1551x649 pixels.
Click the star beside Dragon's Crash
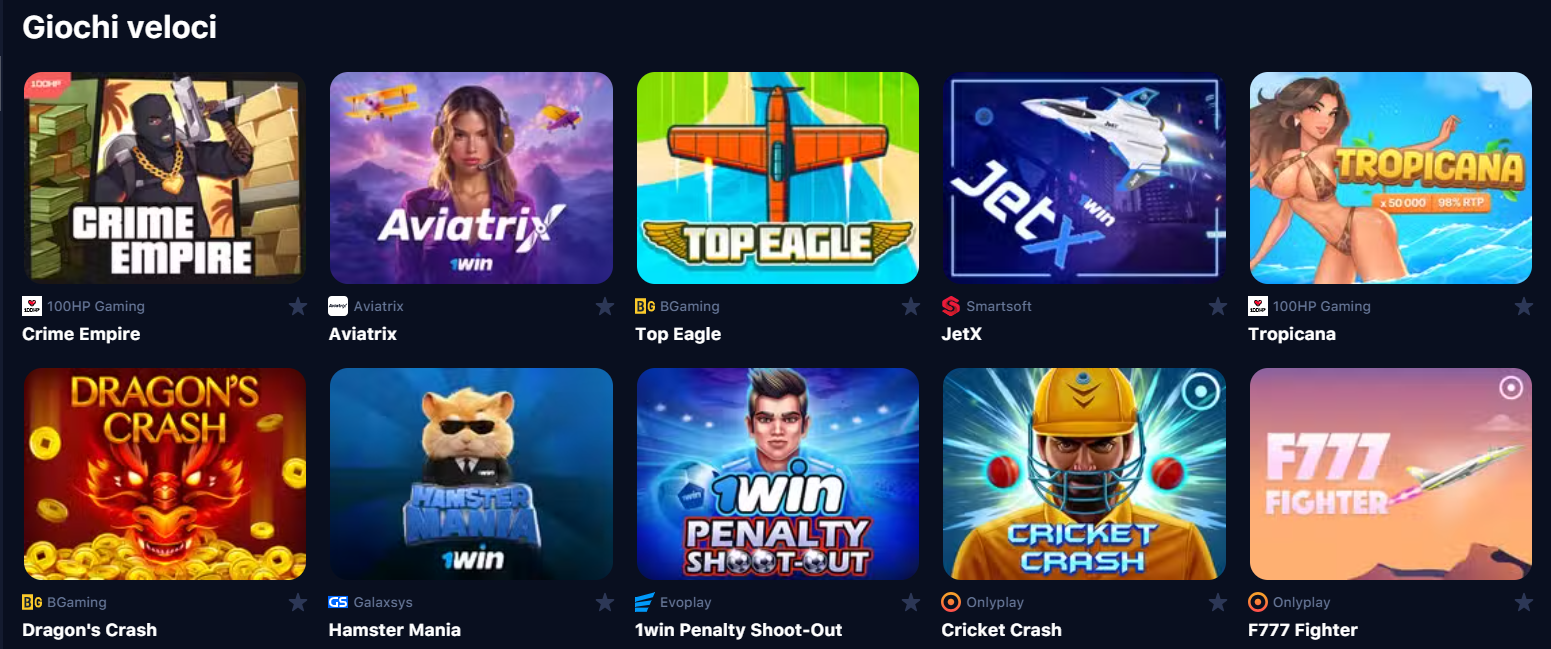click(x=298, y=602)
